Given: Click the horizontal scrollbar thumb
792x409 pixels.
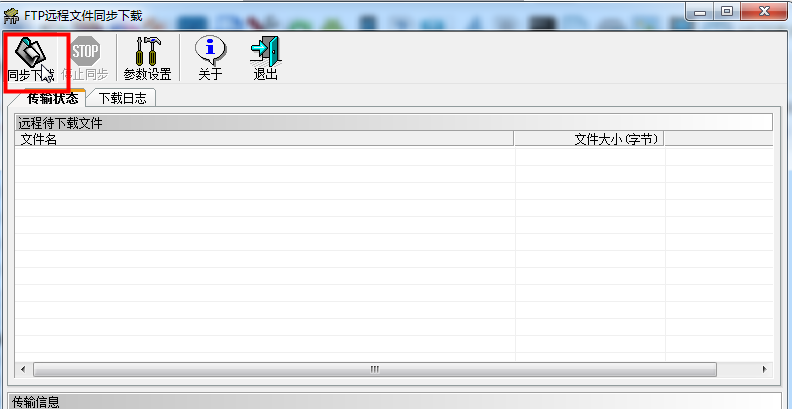Looking at the screenshot, I should click(x=374, y=368).
